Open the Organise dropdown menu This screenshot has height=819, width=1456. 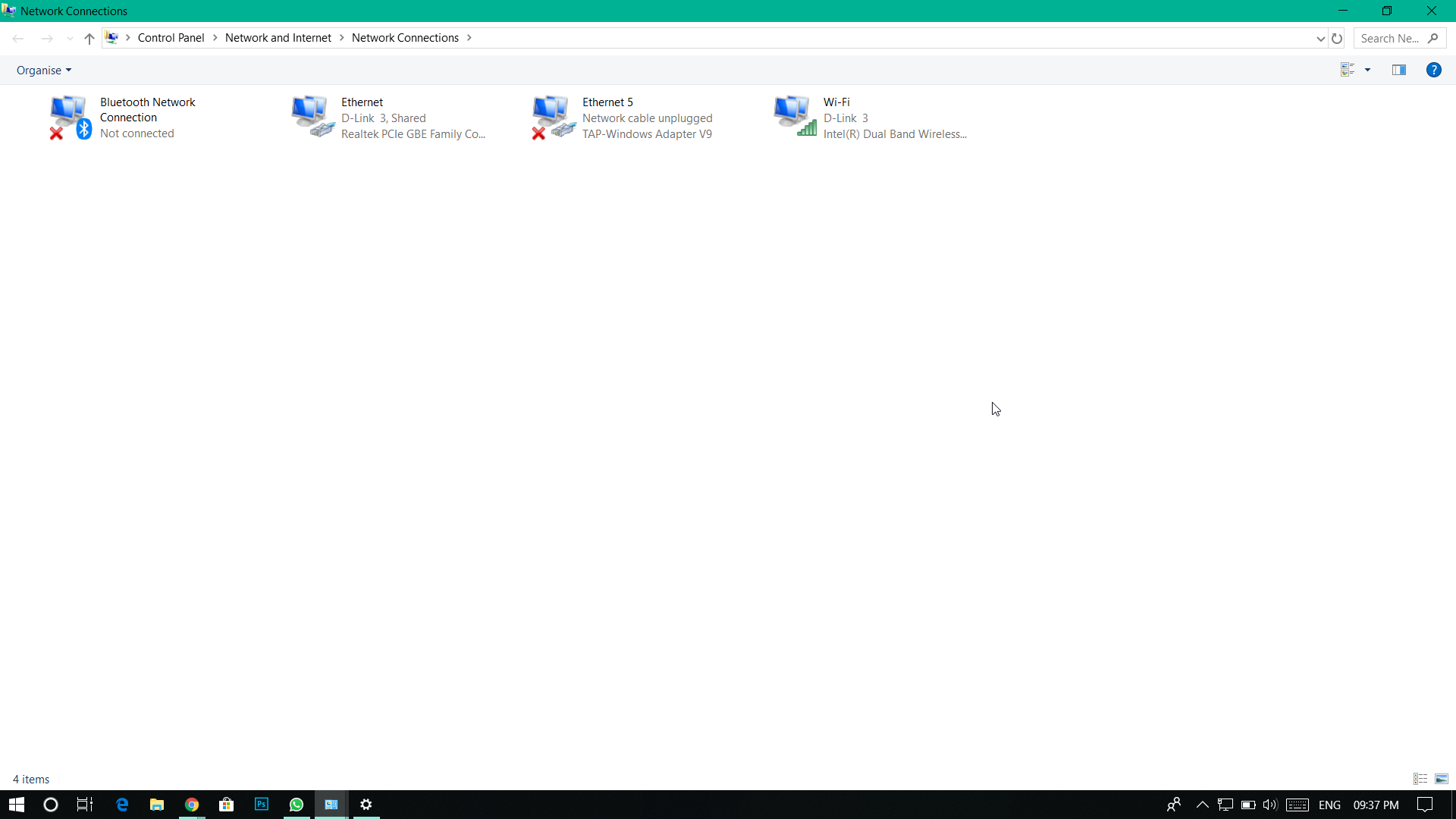pyautogui.click(x=44, y=70)
